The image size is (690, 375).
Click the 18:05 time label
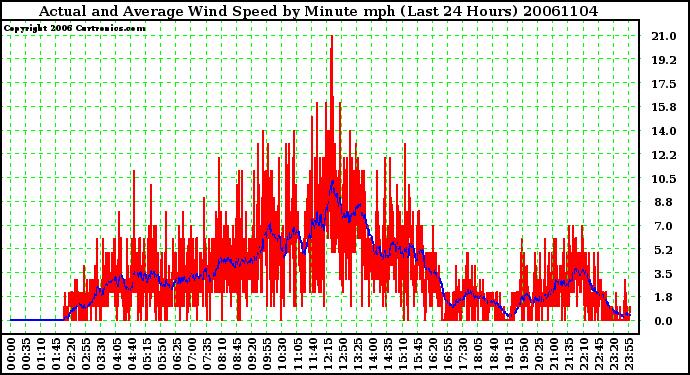click(478, 354)
